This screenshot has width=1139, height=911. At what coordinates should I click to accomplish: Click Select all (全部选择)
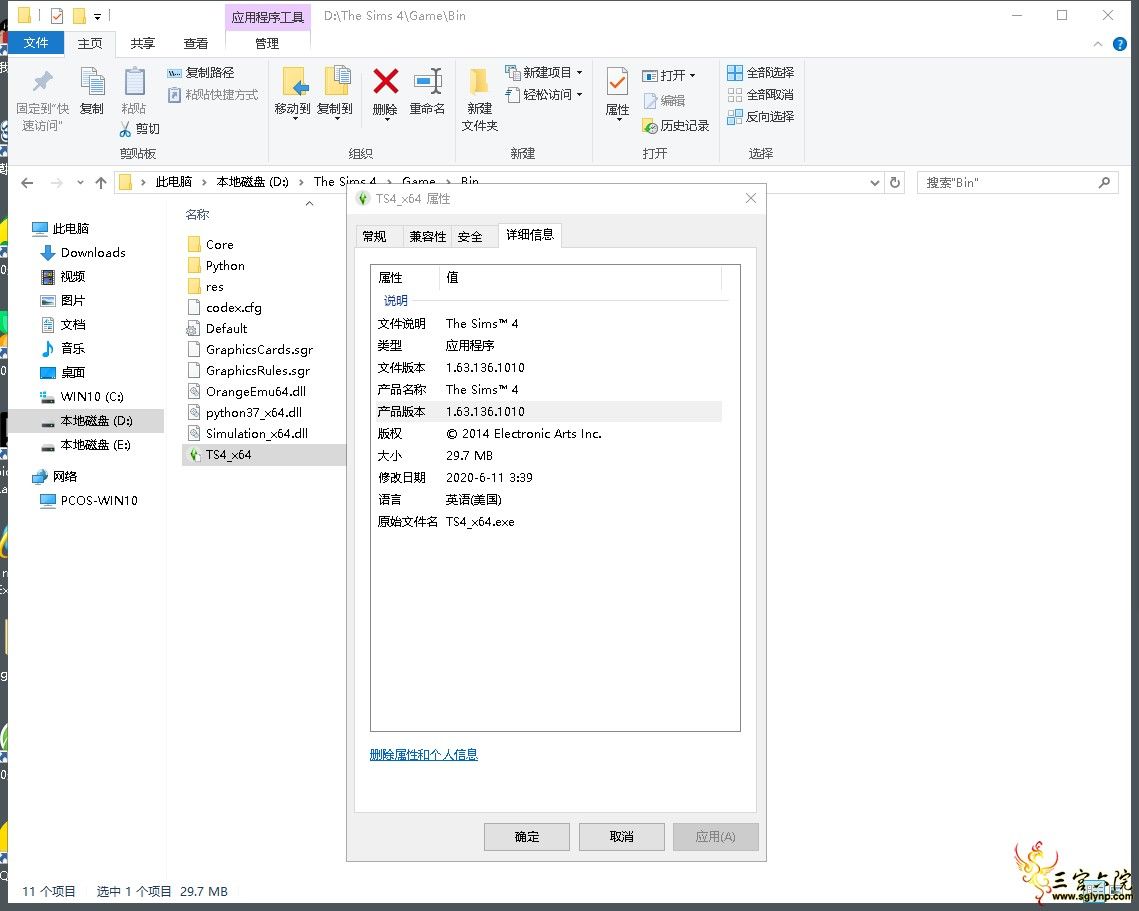[761, 73]
